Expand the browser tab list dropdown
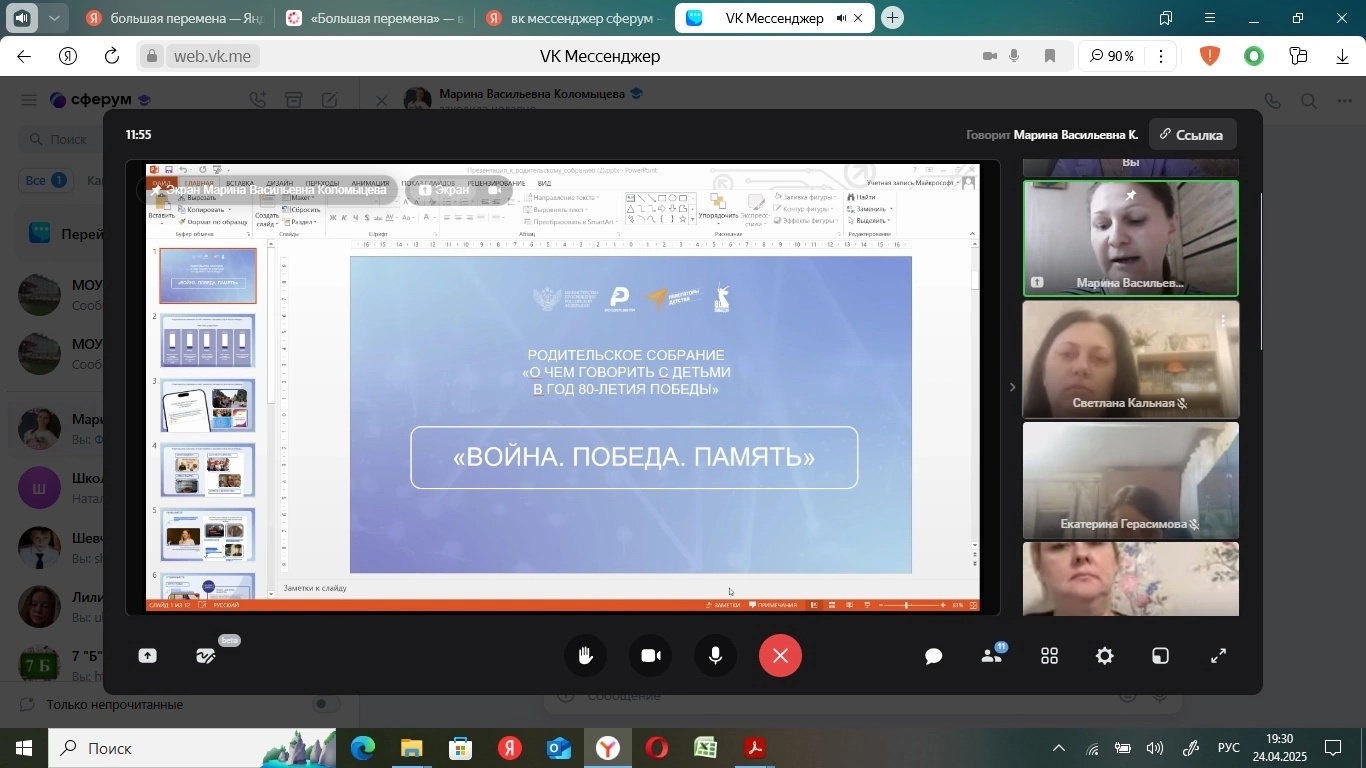Image resolution: width=1366 pixels, height=768 pixels. (54, 18)
